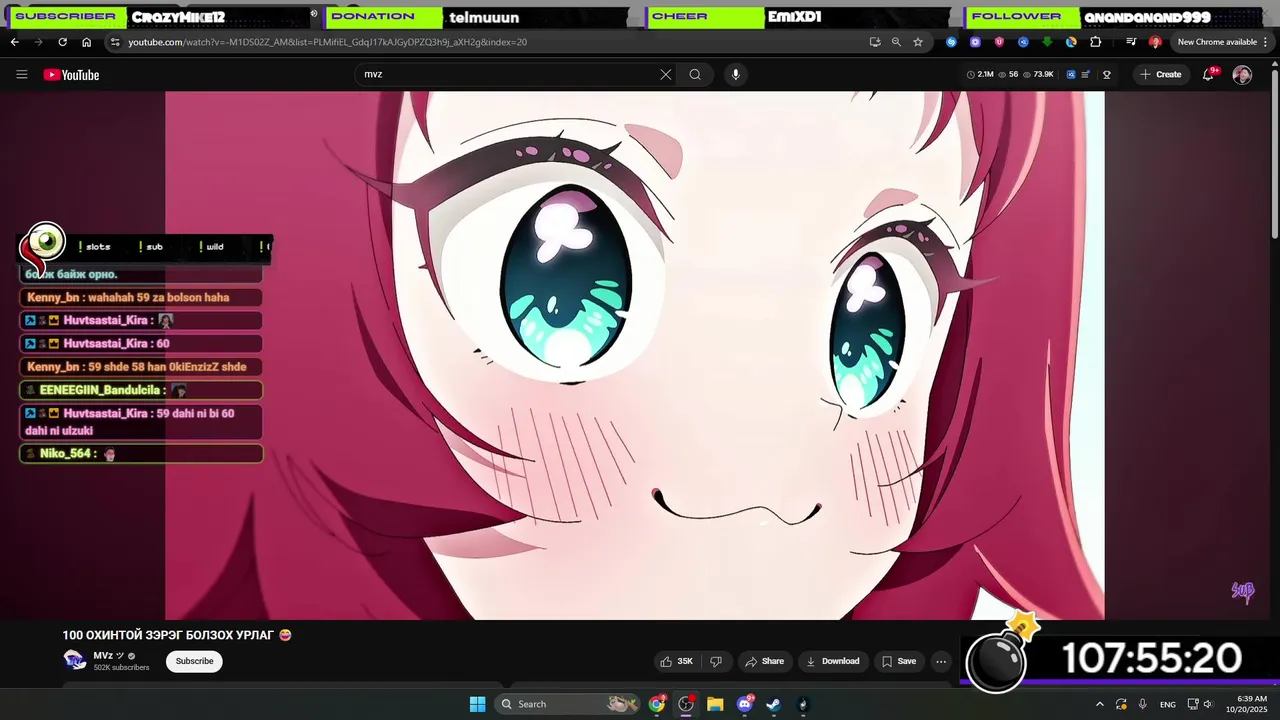Viewport: 1280px width, 720px height.
Task: Save the video to a playlist
Action: pos(898,661)
